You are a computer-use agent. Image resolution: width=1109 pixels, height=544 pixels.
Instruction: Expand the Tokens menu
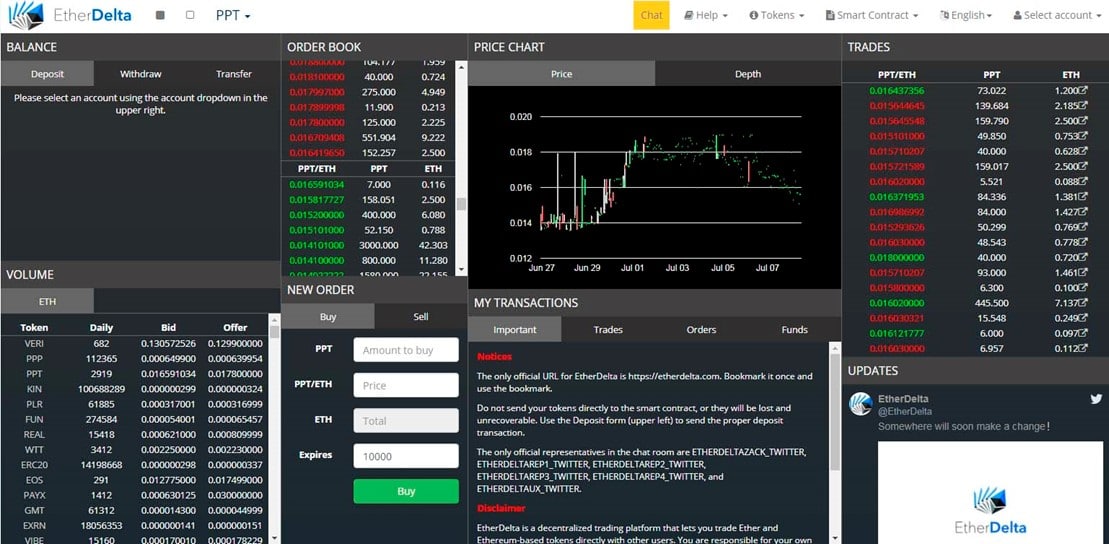(x=777, y=15)
